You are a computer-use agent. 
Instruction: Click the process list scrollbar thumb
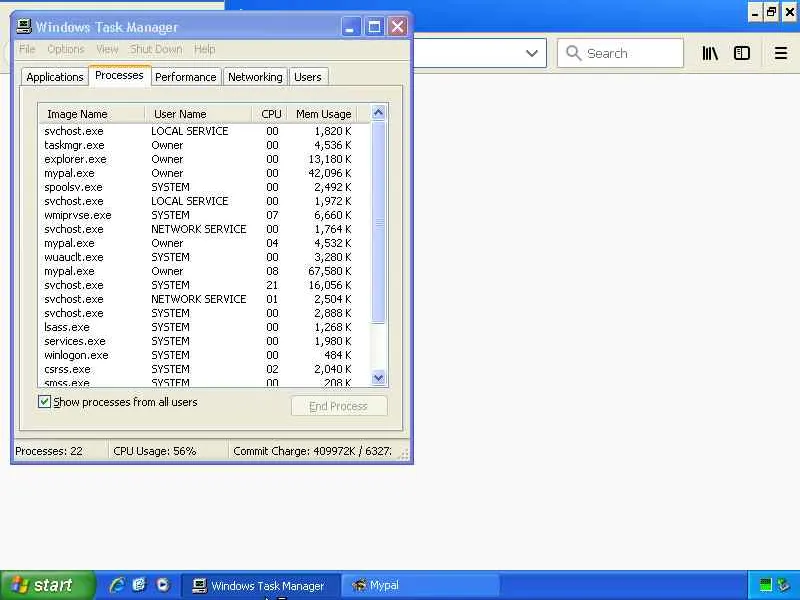tap(378, 222)
